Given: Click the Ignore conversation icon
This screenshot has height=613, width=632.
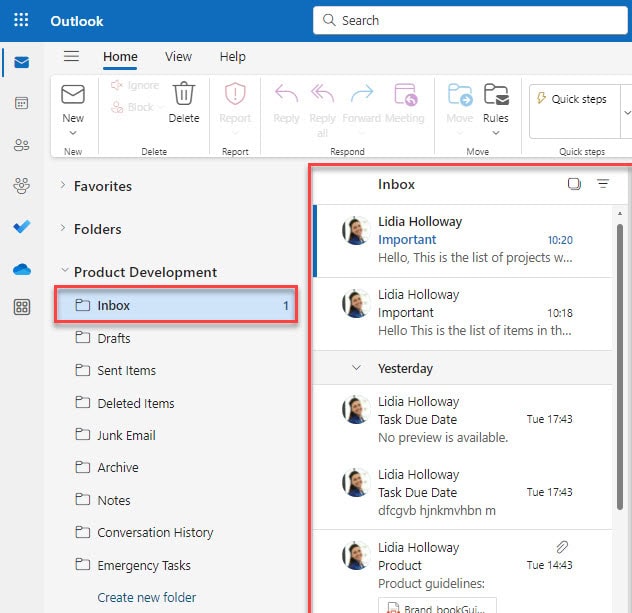Looking at the screenshot, I should [x=116, y=85].
